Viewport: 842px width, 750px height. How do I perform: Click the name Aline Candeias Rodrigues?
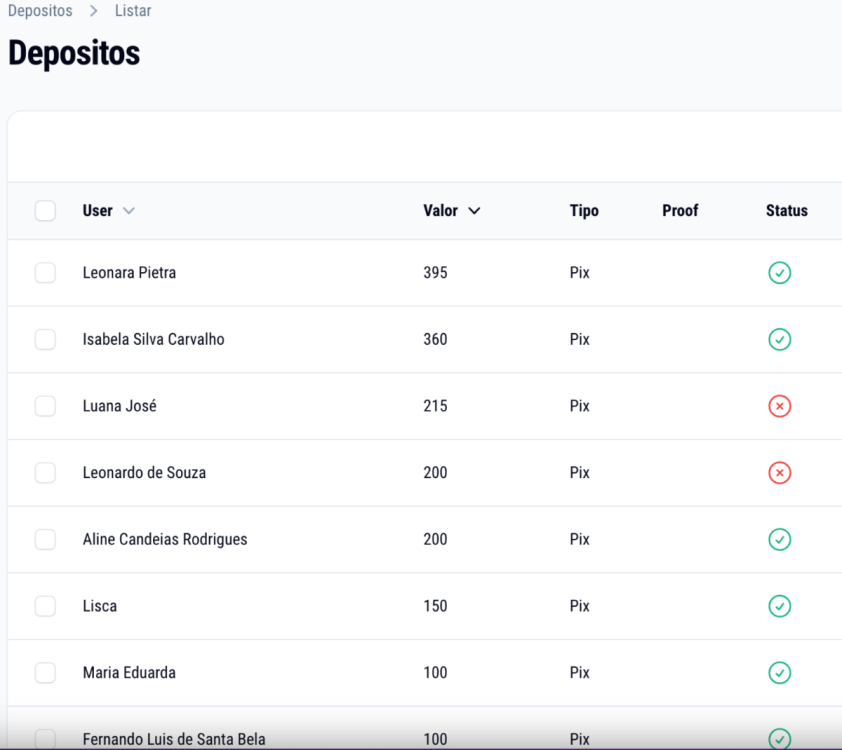click(x=165, y=539)
